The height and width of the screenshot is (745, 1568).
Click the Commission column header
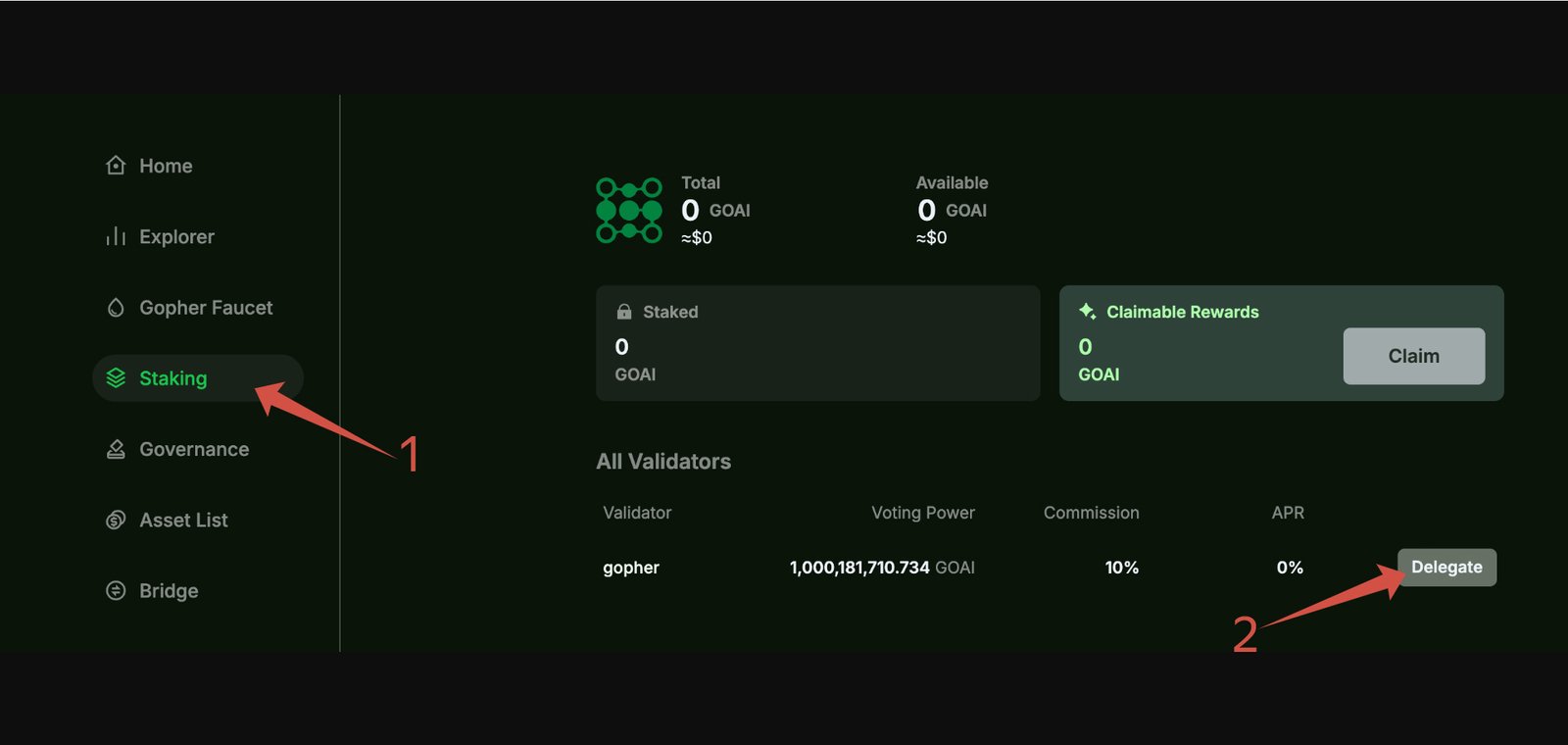(1091, 513)
